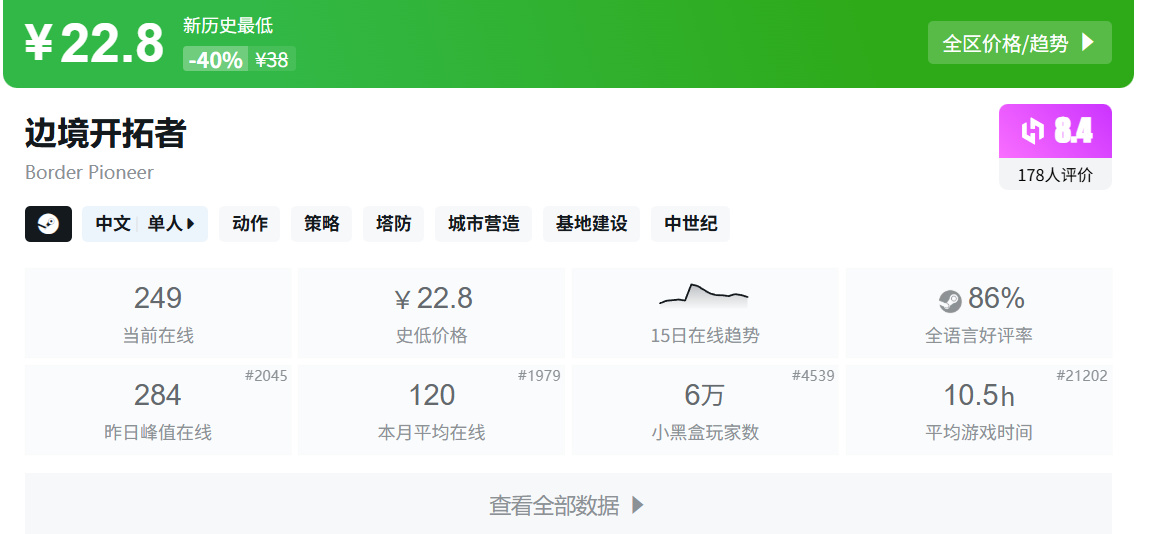Select the 塔防 genre tag

[x=394, y=224]
